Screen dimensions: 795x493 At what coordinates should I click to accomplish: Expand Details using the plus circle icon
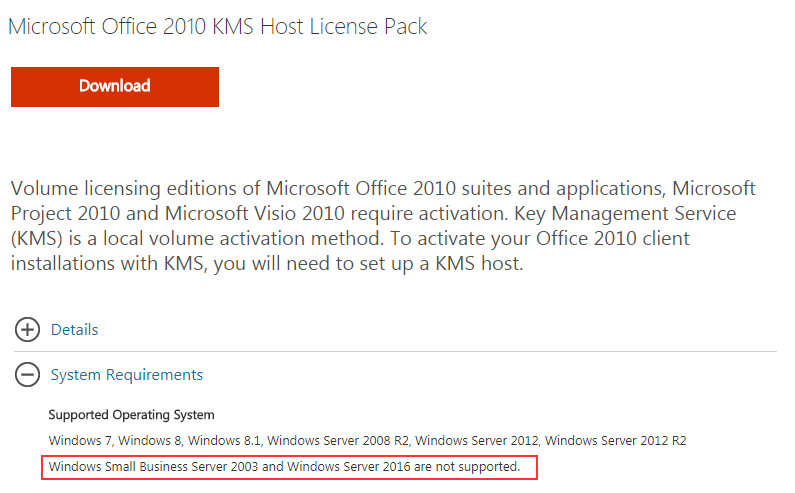click(27, 330)
